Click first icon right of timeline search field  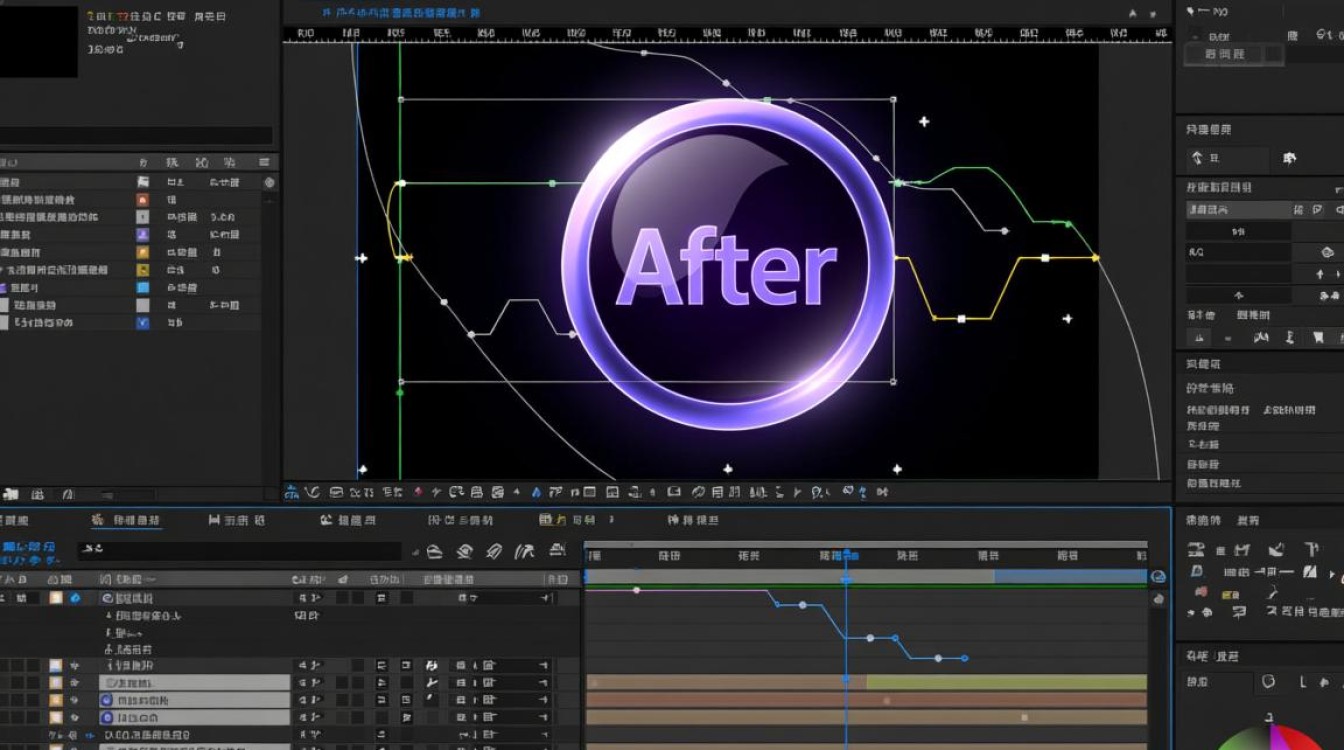434,551
